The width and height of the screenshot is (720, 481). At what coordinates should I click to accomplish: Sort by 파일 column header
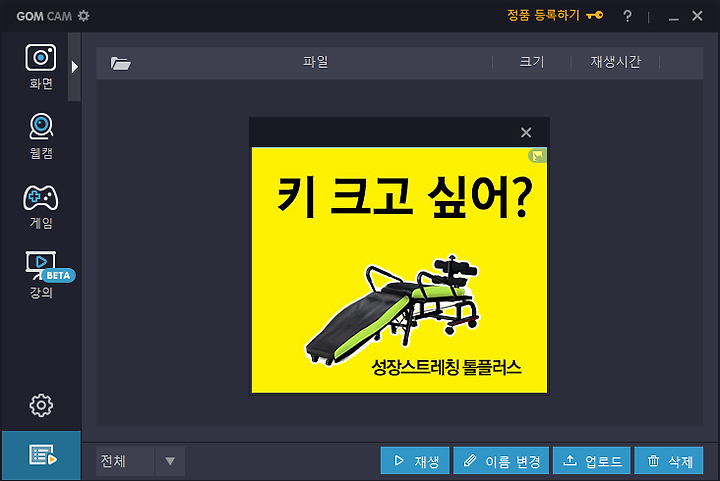pyautogui.click(x=315, y=62)
